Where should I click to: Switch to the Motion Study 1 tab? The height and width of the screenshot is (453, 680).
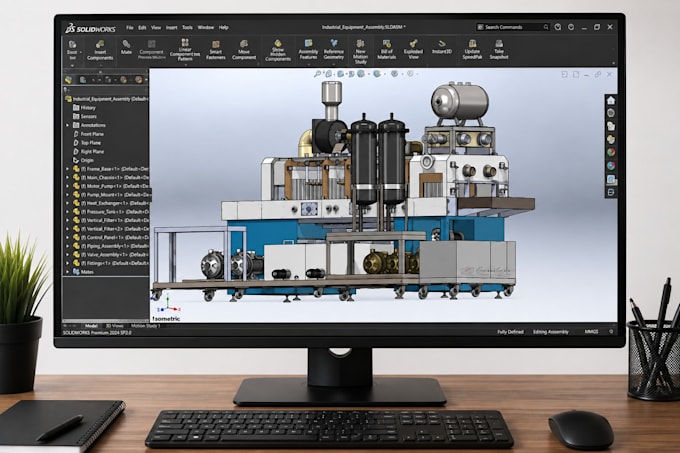click(x=145, y=326)
